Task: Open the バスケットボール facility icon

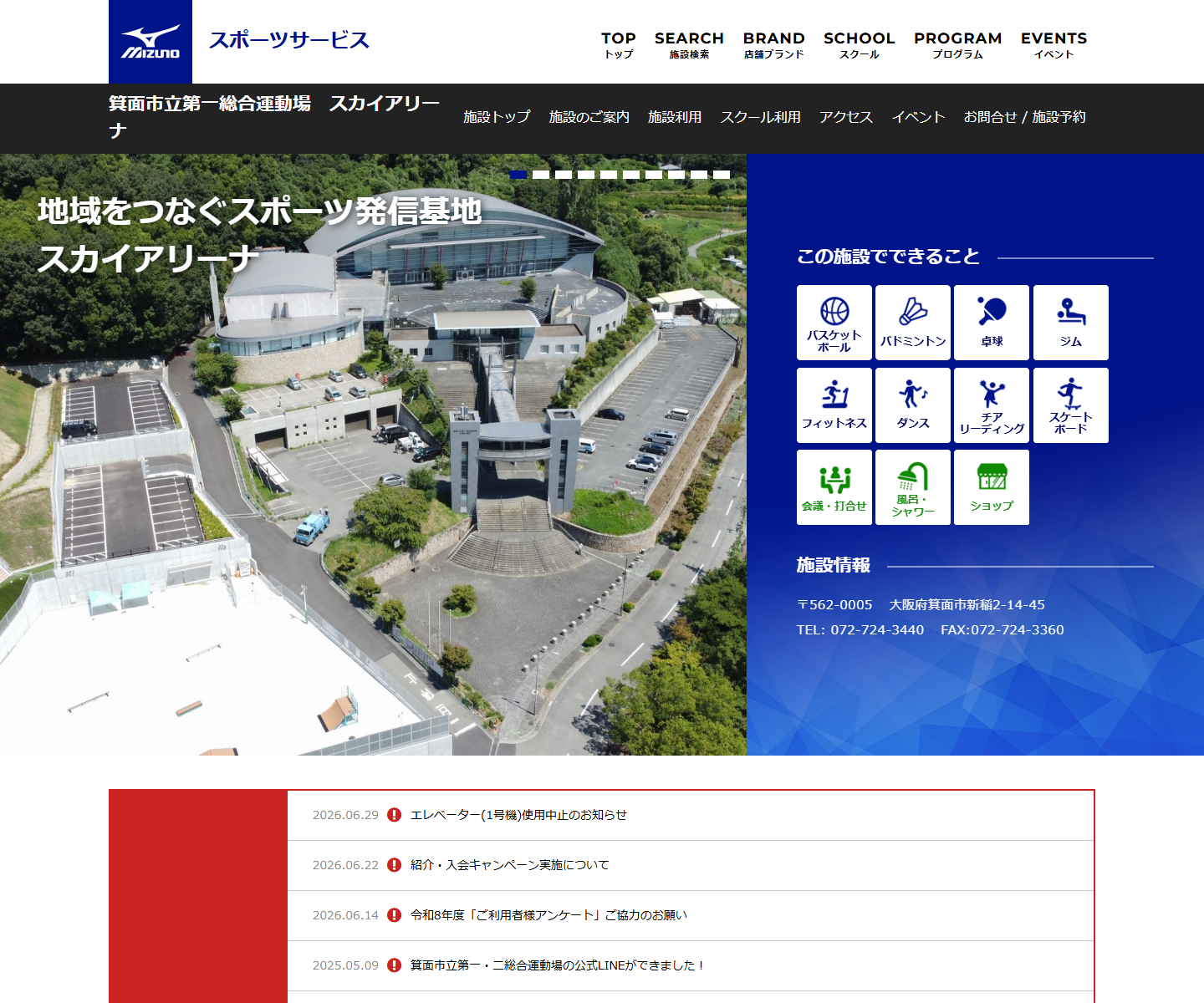Action: click(x=834, y=323)
